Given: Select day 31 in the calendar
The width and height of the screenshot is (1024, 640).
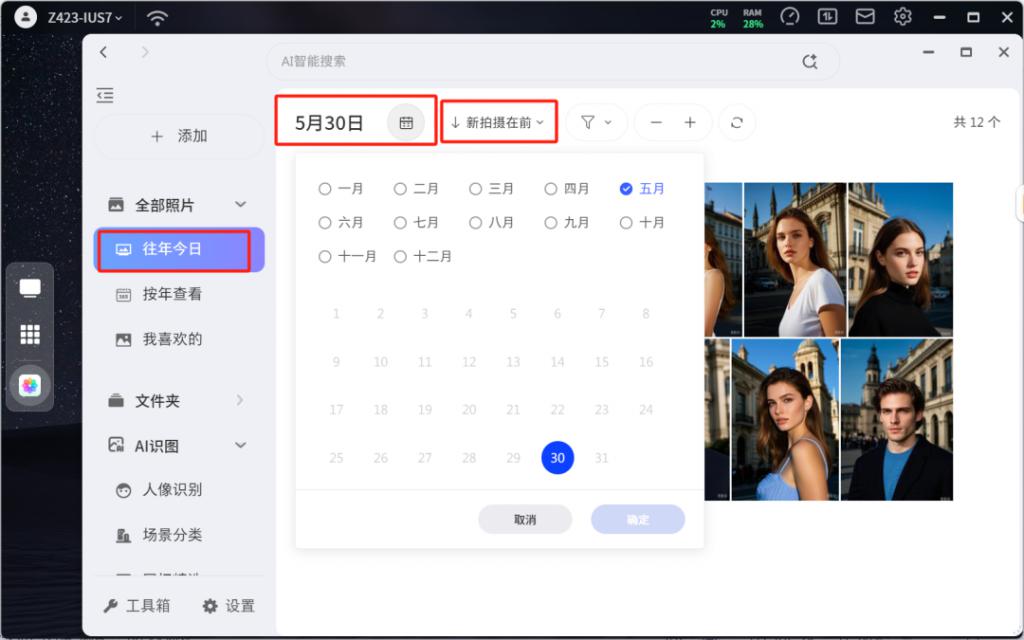Looking at the screenshot, I should pos(601,458).
